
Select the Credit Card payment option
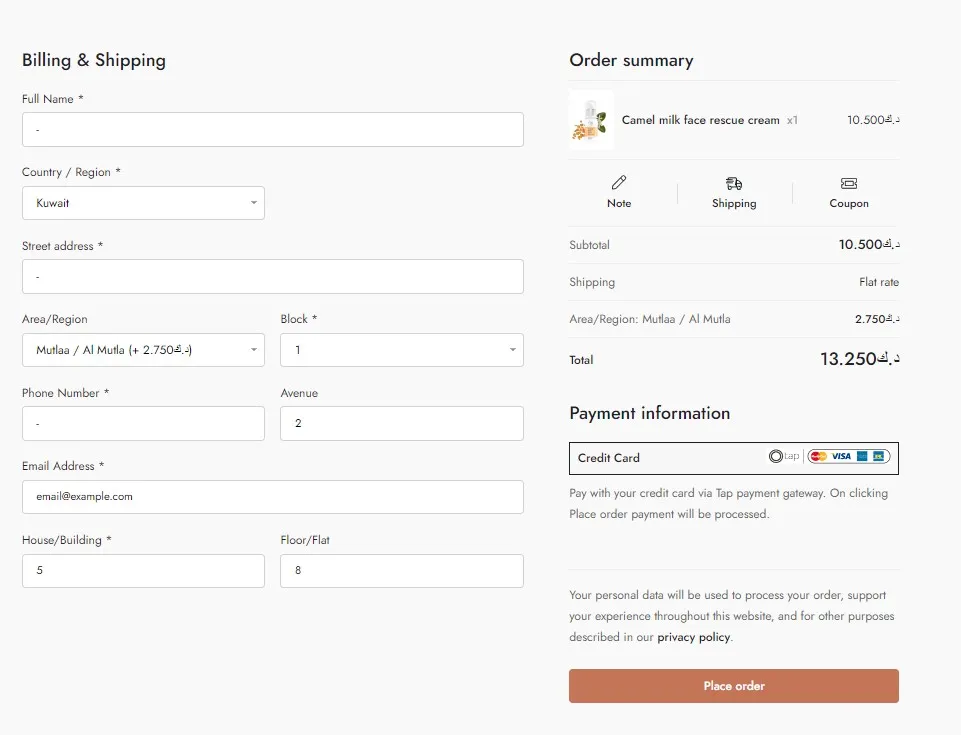click(x=734, y=458)
